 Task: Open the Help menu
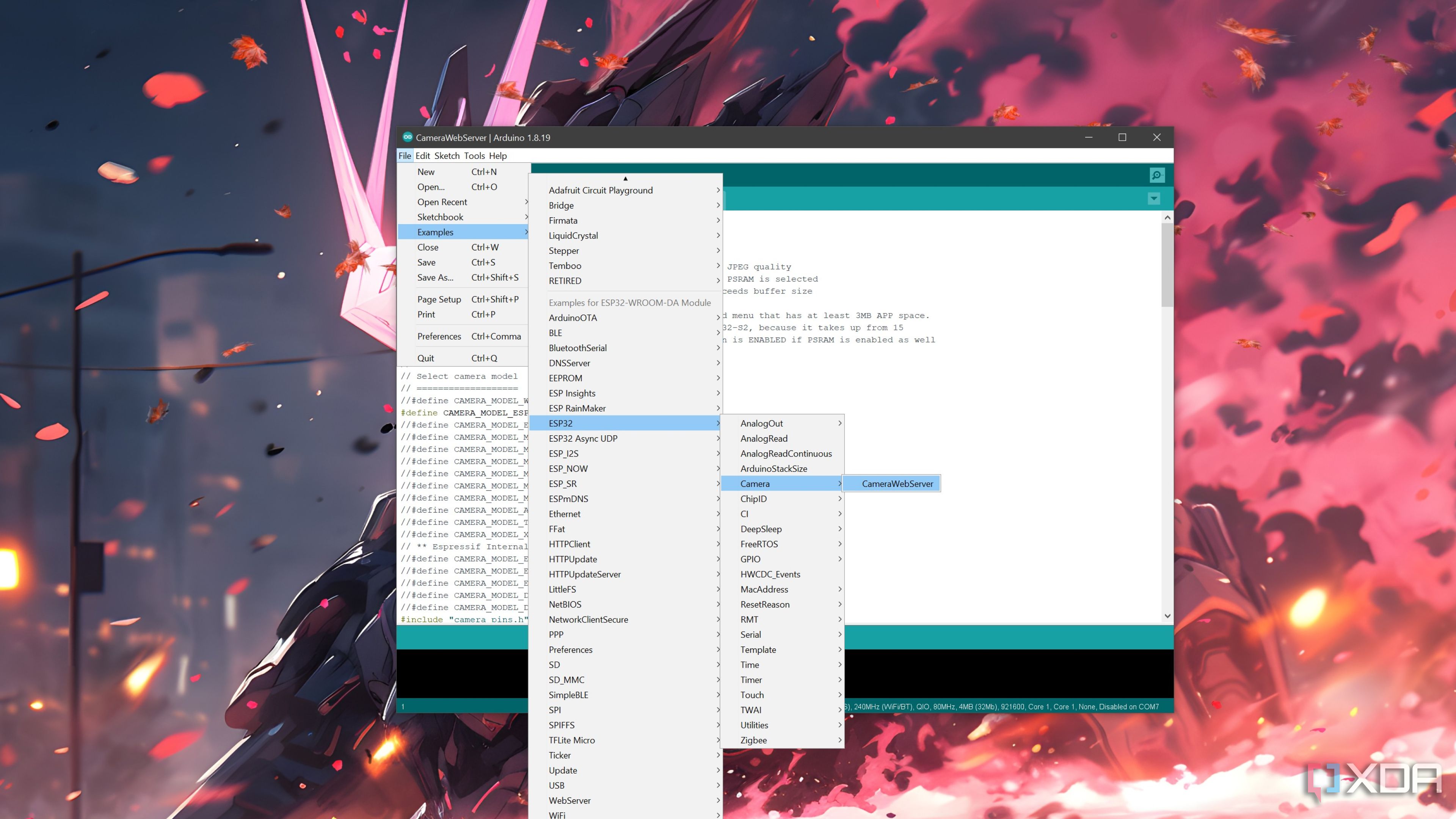click(x=497, y=155)
